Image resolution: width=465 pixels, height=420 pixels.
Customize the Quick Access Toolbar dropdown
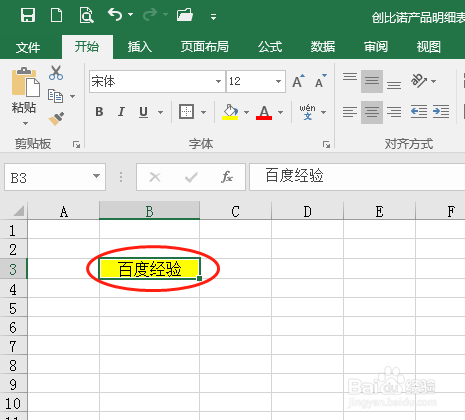[213, 16]
